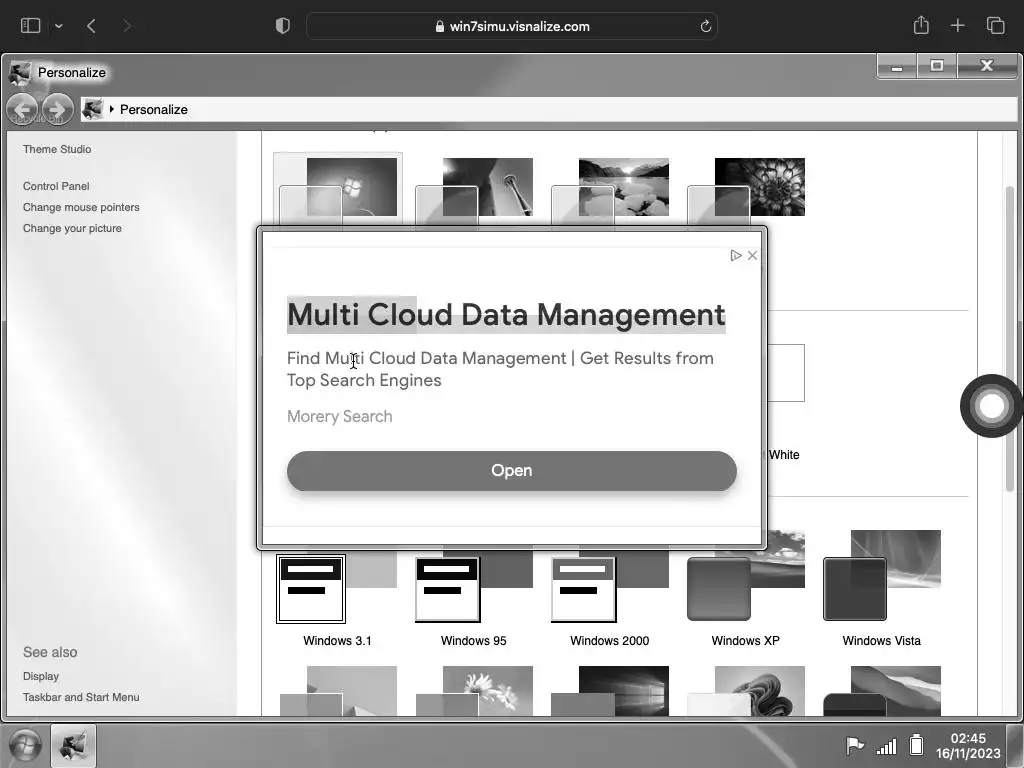The width and height of the screenshot is (1024, 768).
Task: Click the privacy shield icon
Action: coord(283,25)
